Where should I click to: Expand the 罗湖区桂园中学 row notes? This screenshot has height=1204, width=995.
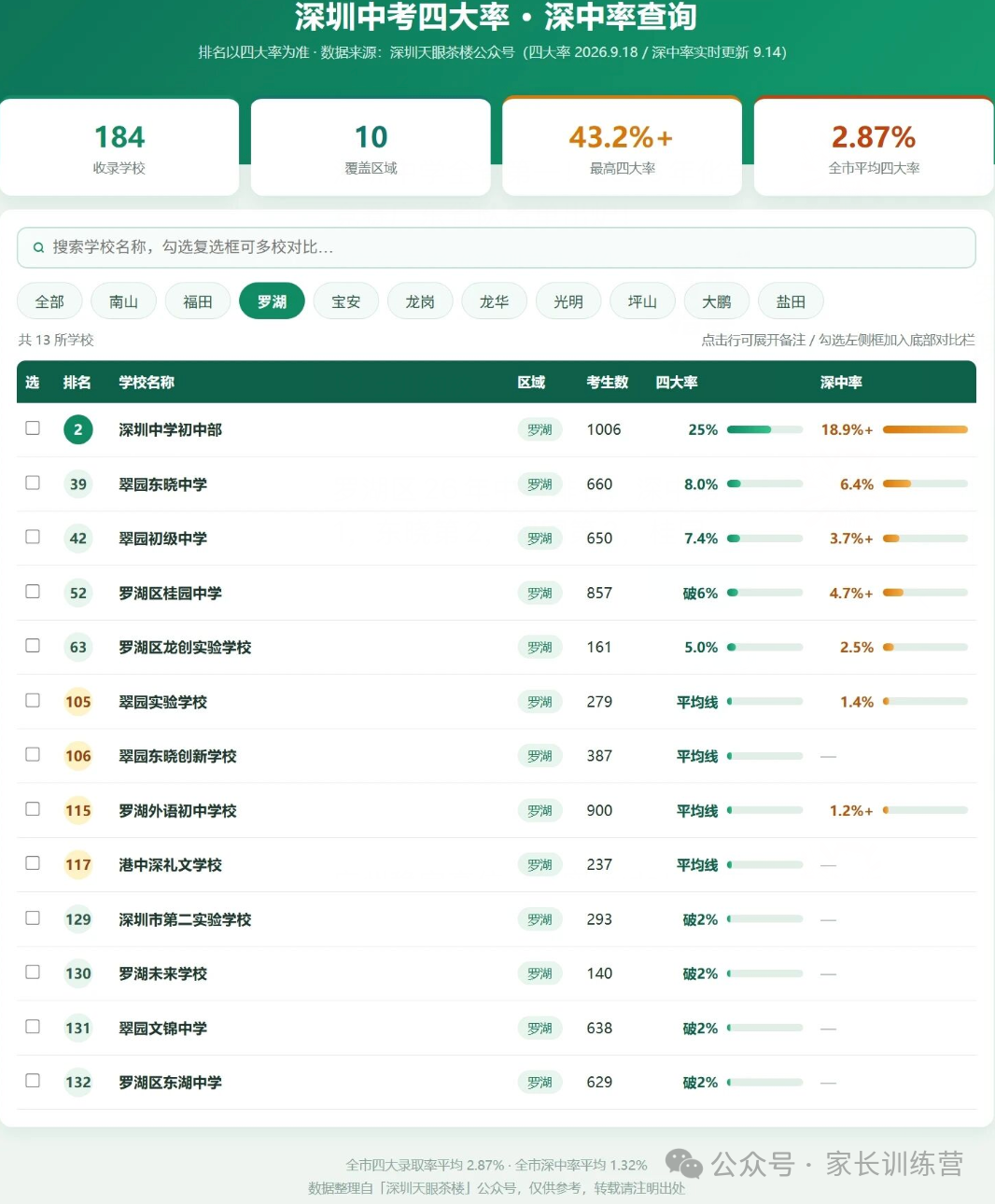497,593
